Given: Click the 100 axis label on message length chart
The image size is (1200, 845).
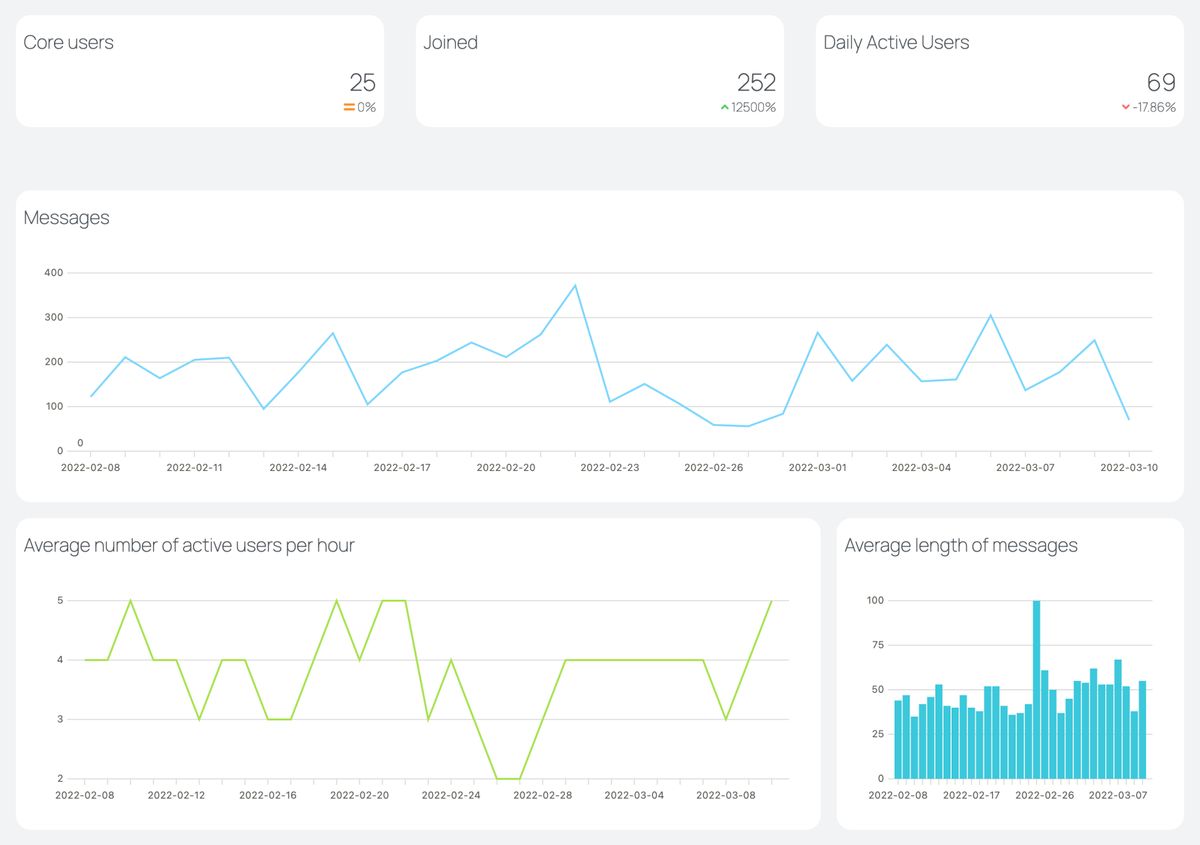Looking at the screenshot, I should pyautogui.click(x=877, y=600).
